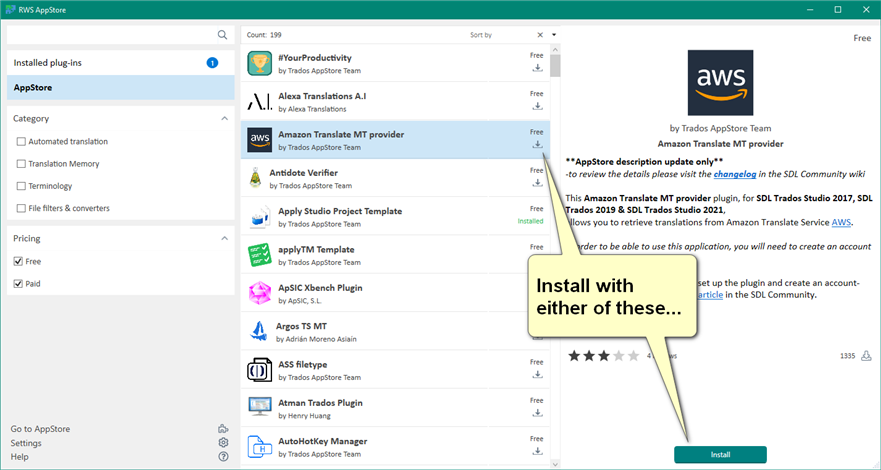Open Settings from sidebar bottom
Screen dimensions: 881x470
point(26,442)
